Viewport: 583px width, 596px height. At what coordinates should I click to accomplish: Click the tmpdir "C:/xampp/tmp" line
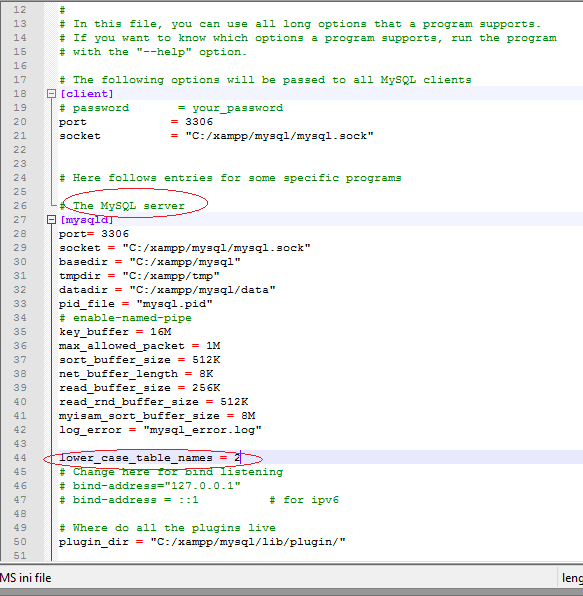click(x=139, y=276)
